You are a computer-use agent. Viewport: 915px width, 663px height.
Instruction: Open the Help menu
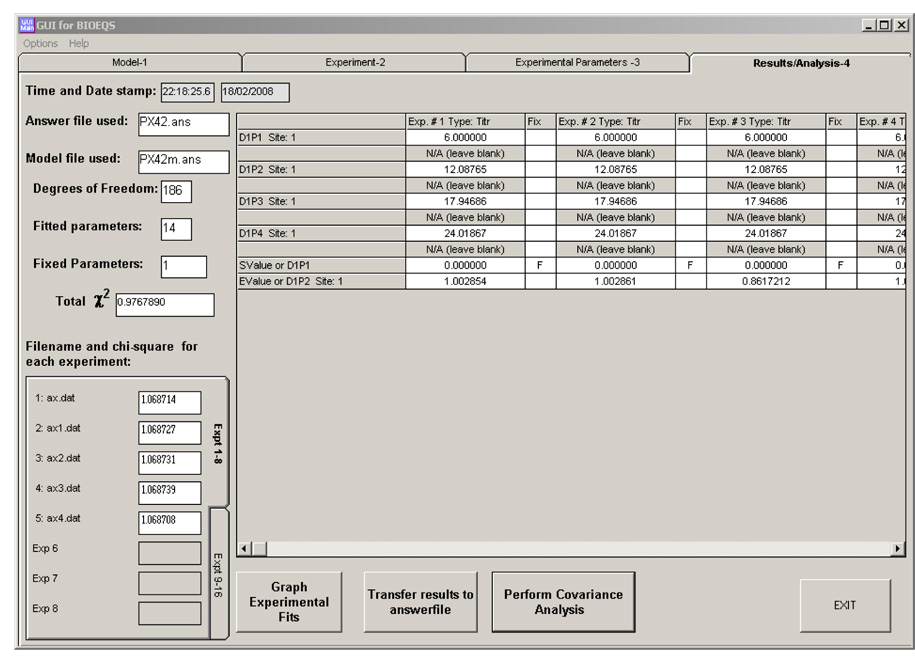[79, 43]
